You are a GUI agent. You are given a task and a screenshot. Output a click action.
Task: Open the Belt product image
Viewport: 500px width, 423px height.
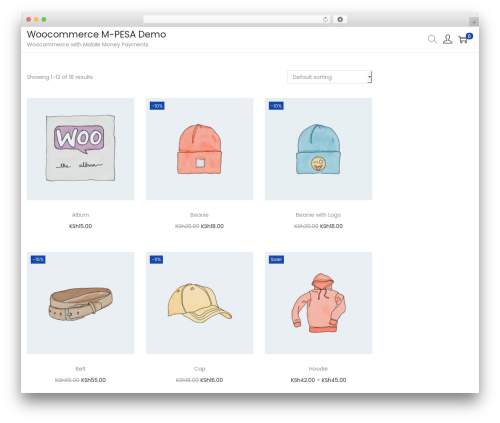tap(80, 303)
